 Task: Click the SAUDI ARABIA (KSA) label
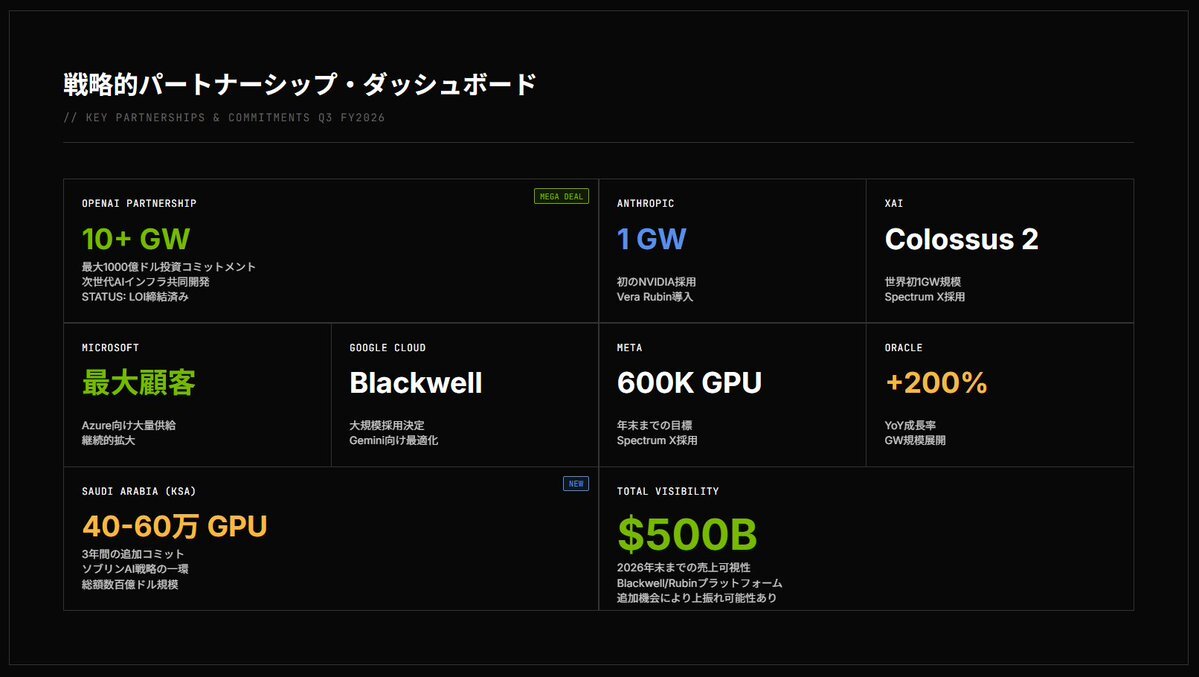point(139,492)
